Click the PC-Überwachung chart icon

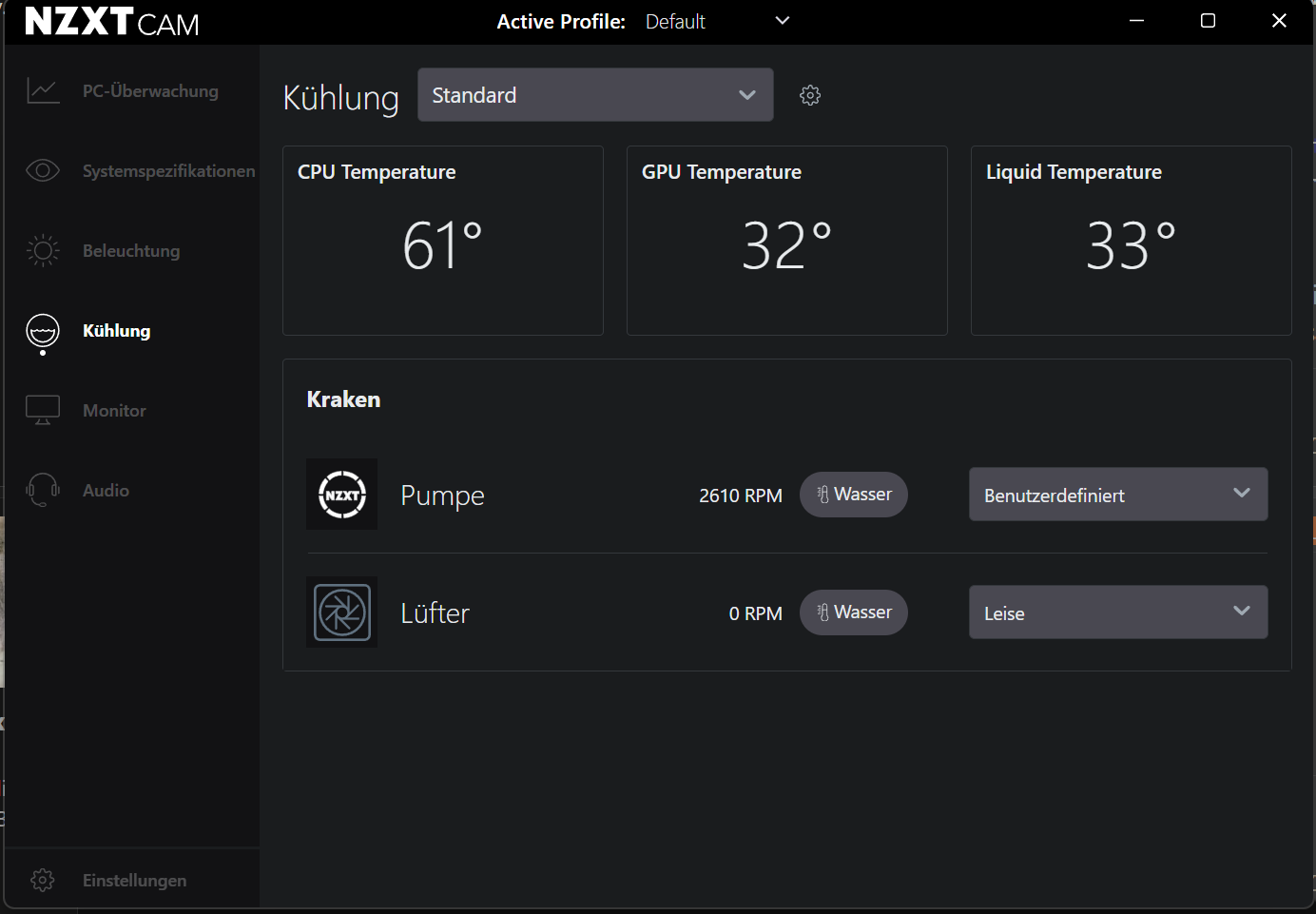click(43, 91)
